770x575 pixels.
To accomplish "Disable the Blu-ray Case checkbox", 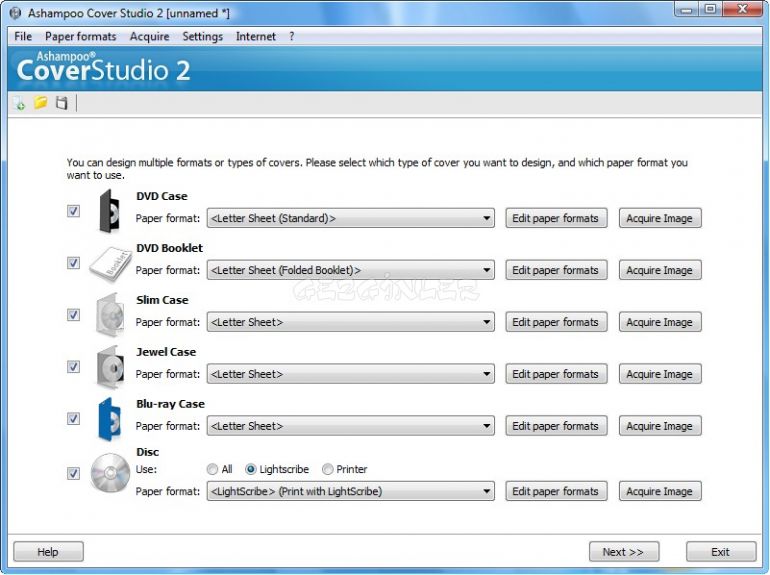I will point(73,419).
